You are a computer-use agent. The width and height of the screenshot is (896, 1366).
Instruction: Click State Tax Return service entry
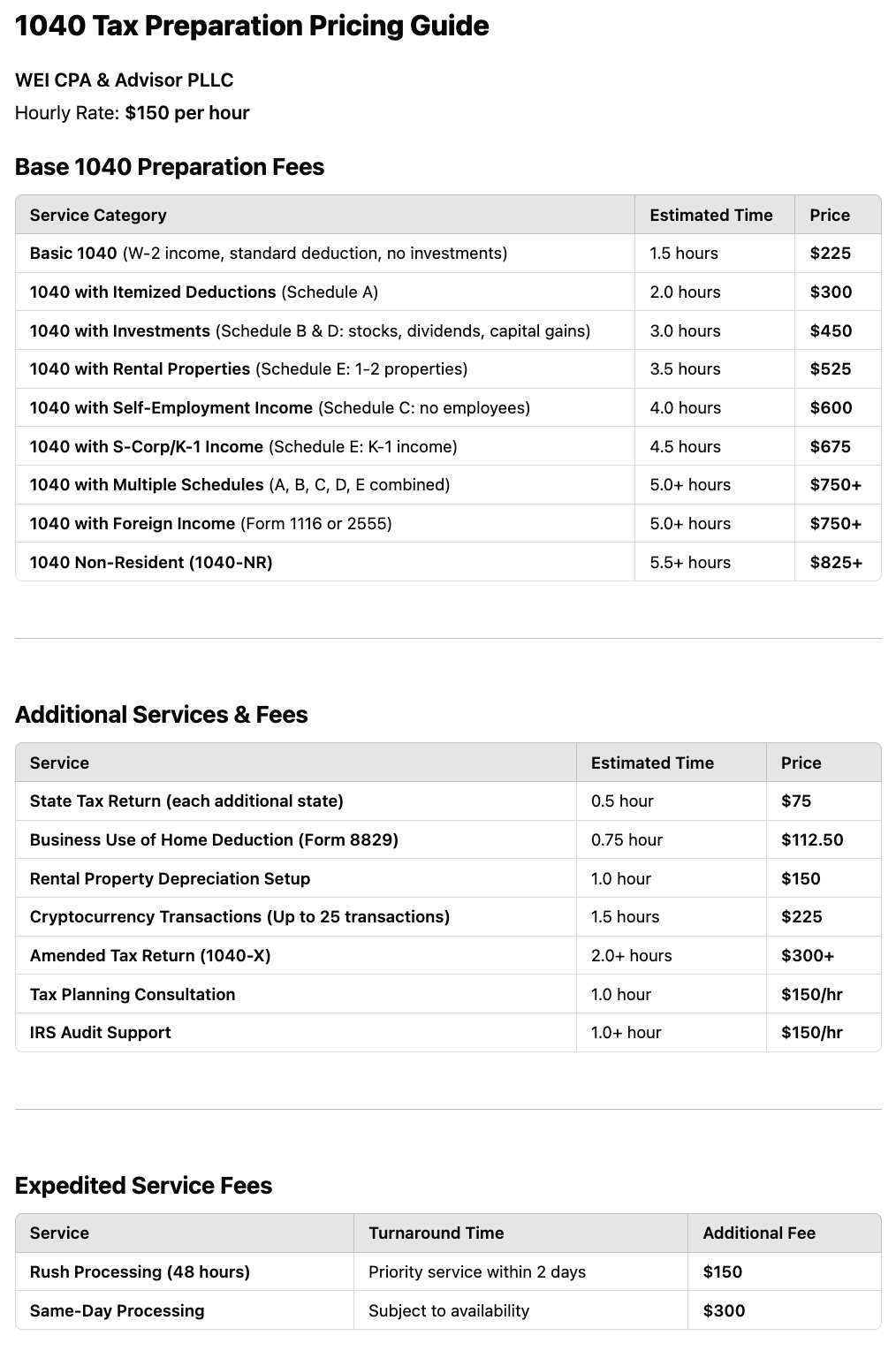pos(186,801)
